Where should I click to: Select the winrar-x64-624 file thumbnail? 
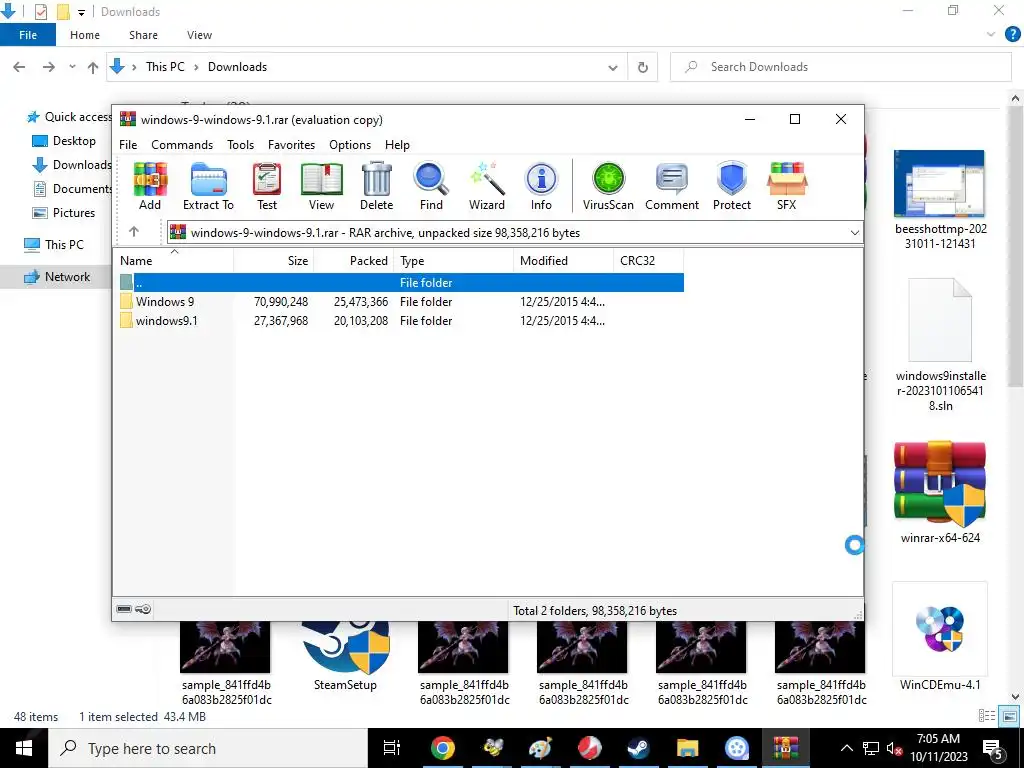click(x=940, y=493)
